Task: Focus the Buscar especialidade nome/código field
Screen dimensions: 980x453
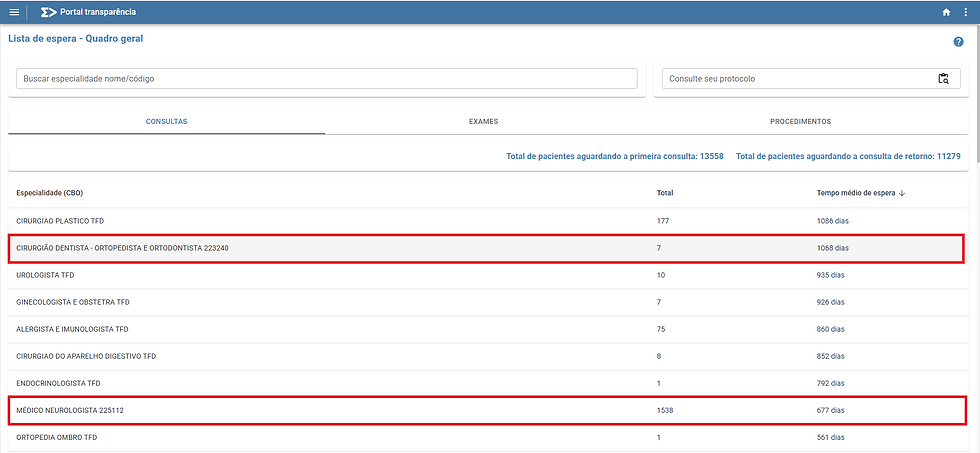Action: 326,79
